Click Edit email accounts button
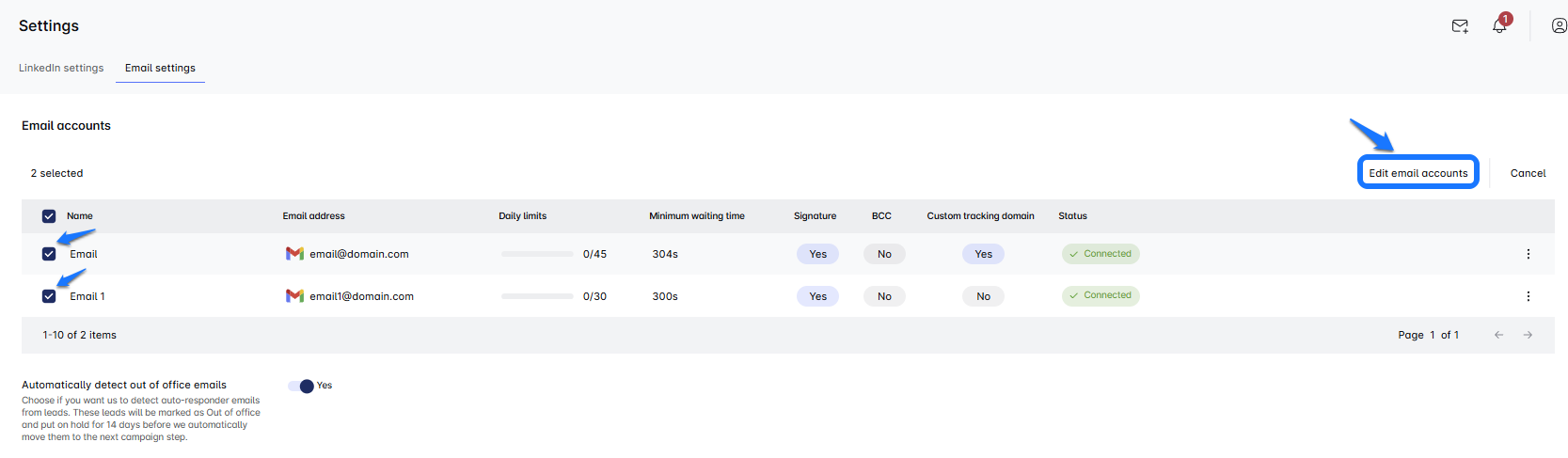 pyautogui.click(x=1418, y=173)
